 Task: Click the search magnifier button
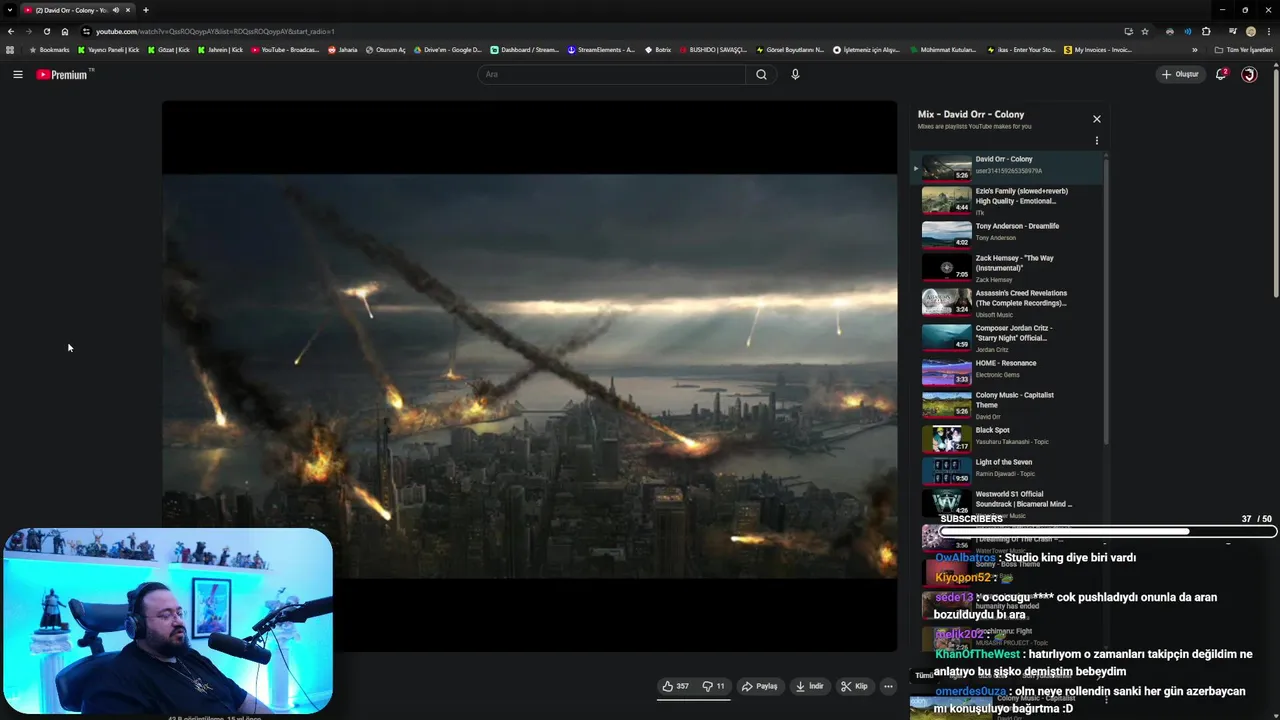(761, 74)
